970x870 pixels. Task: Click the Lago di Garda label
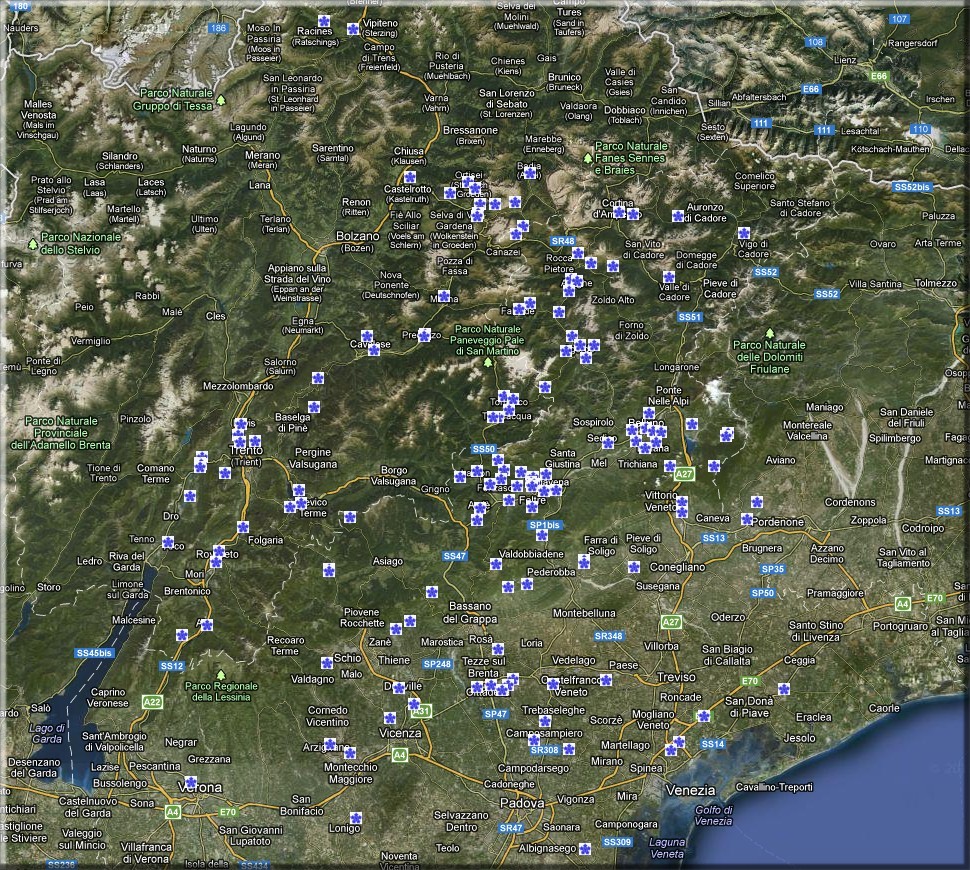[x=46, y=733]
